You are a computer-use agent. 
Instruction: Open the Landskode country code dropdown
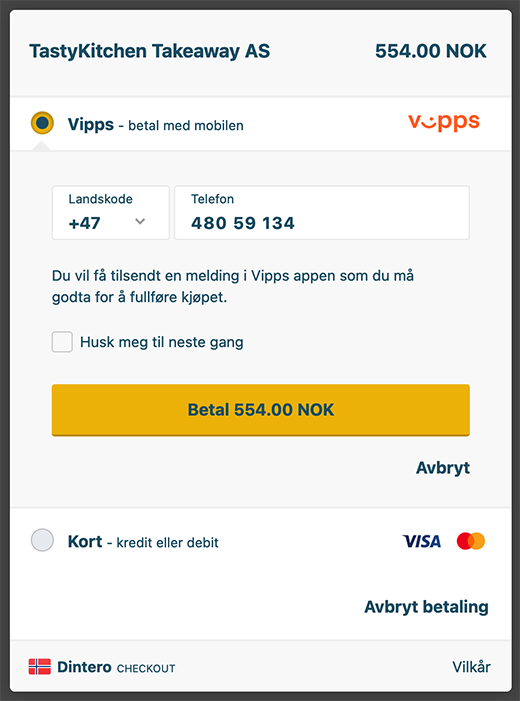(110, 213)
